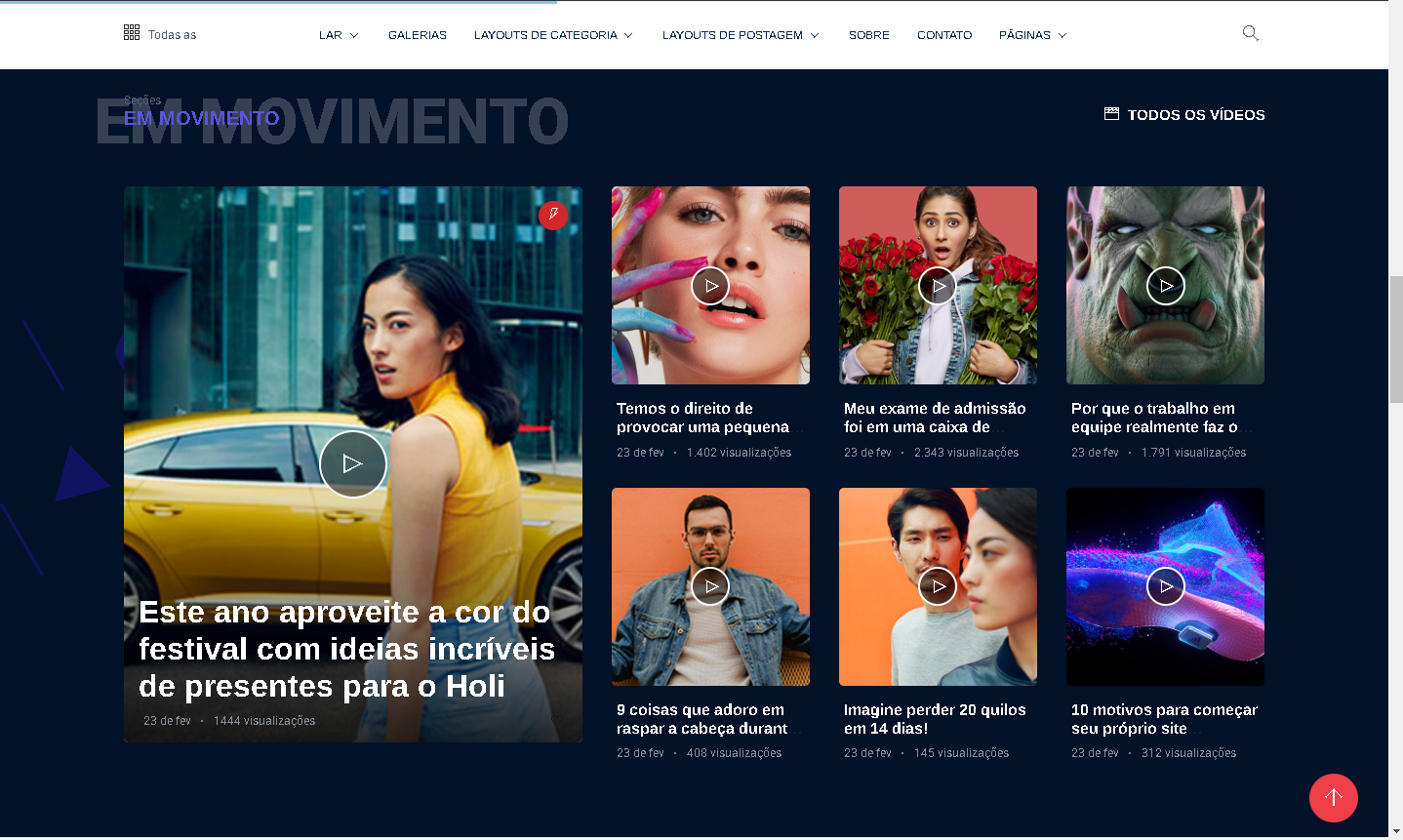Open the Contato page link
The height and width of the screenshot is (840, 1403).
coord(944,35)
